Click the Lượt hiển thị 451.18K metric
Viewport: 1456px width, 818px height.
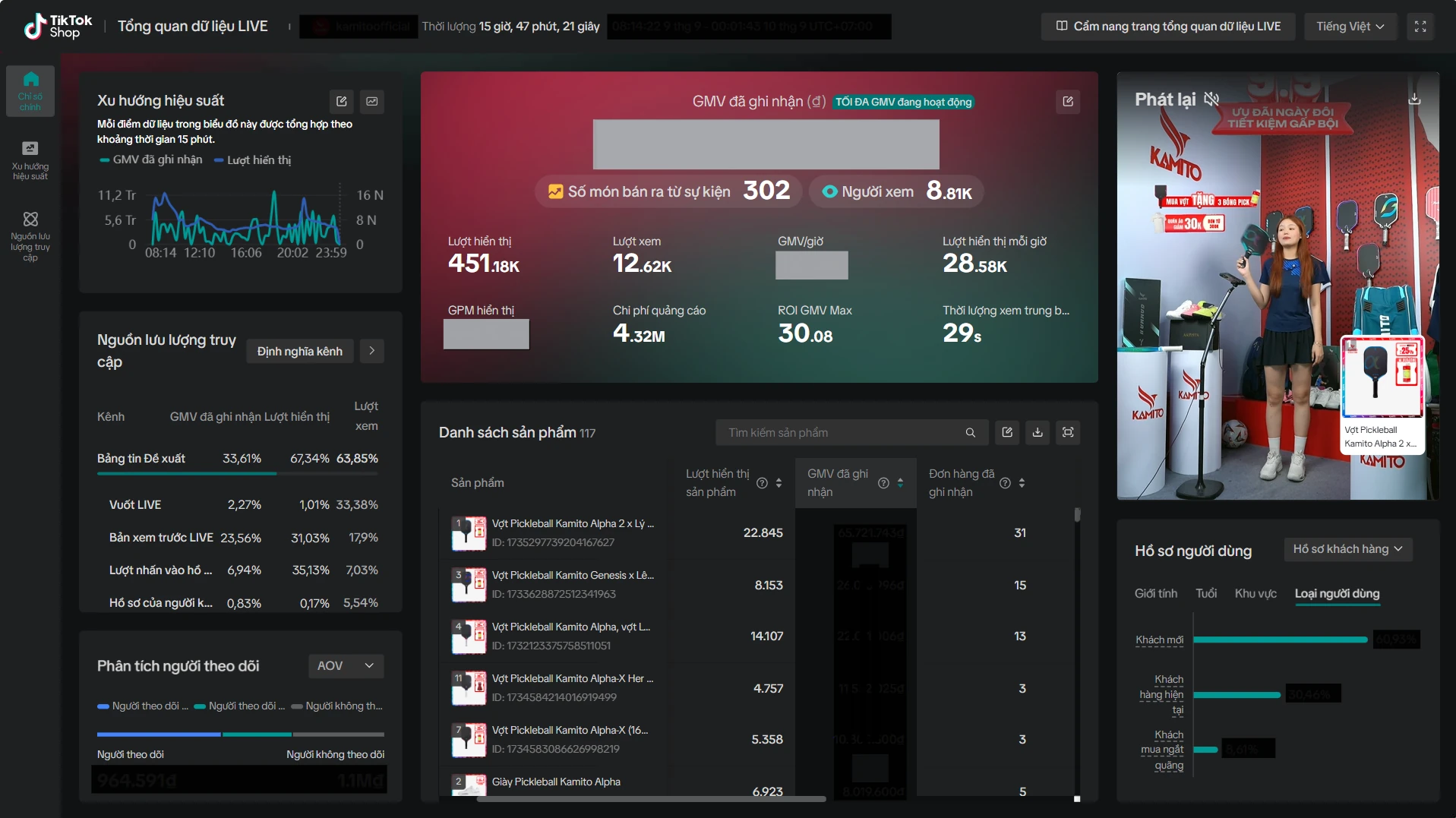484,257
